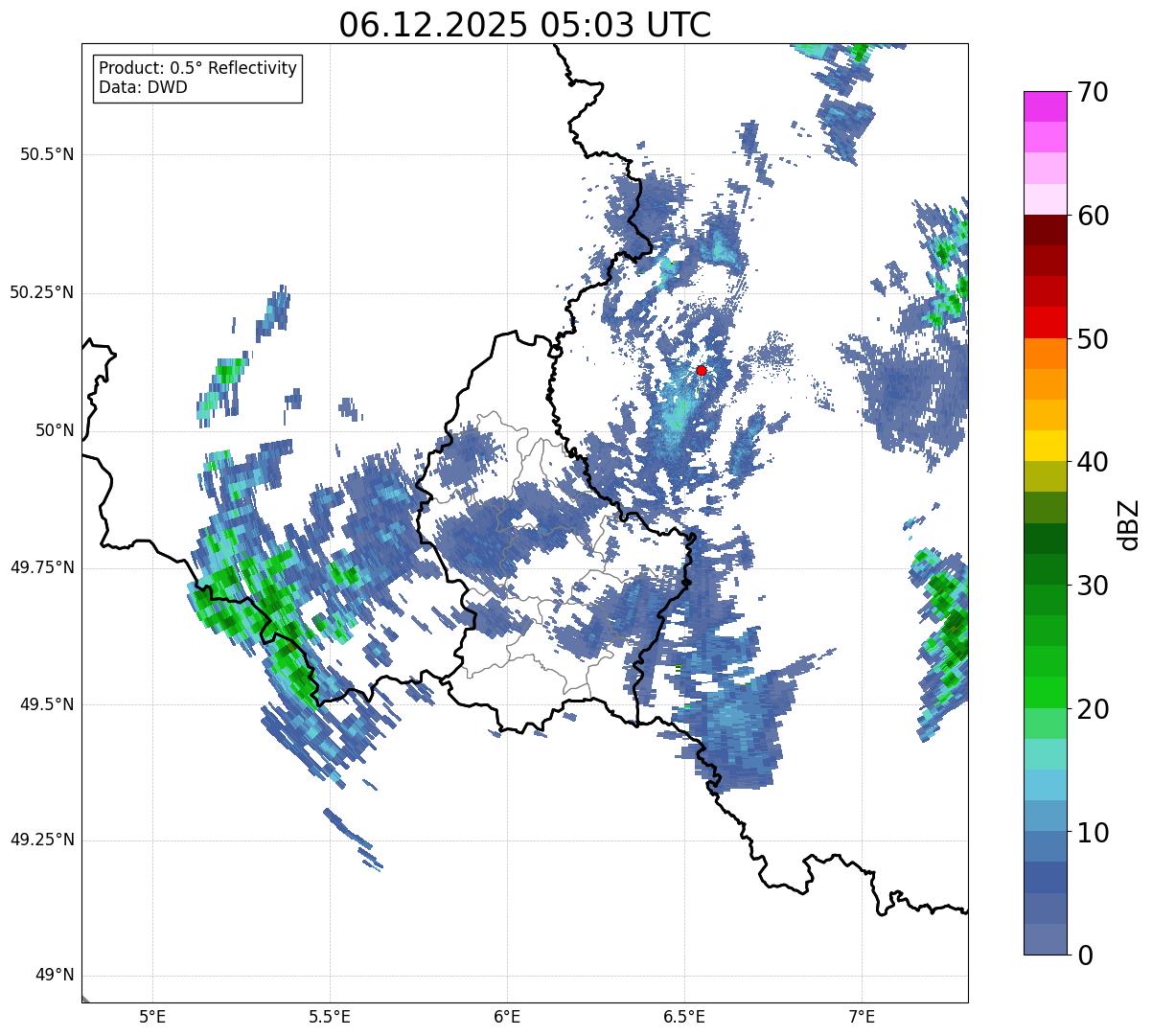
Task: Click the colorbar "0" tick label
Action: click(x=1085, y=955)
